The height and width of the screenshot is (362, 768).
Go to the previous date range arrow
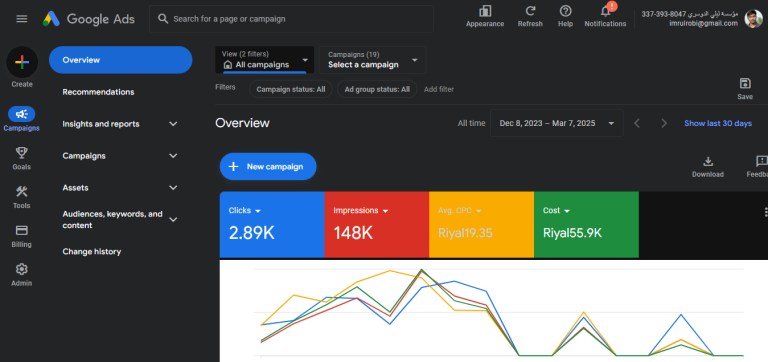(x=637, y=123)
